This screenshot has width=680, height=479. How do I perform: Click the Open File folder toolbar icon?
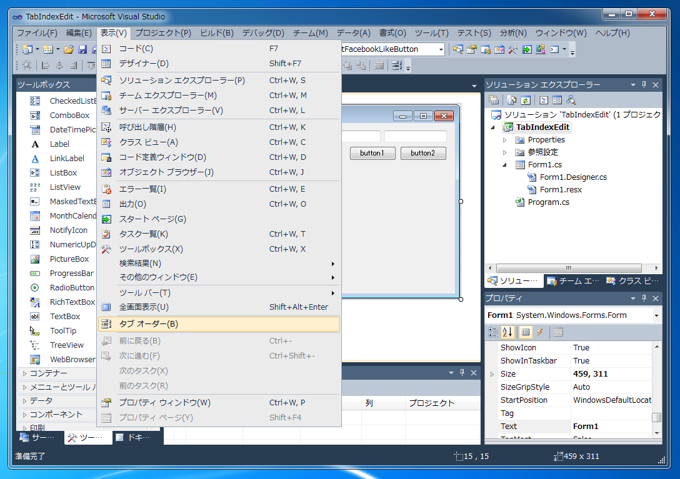tap(69, 49)
